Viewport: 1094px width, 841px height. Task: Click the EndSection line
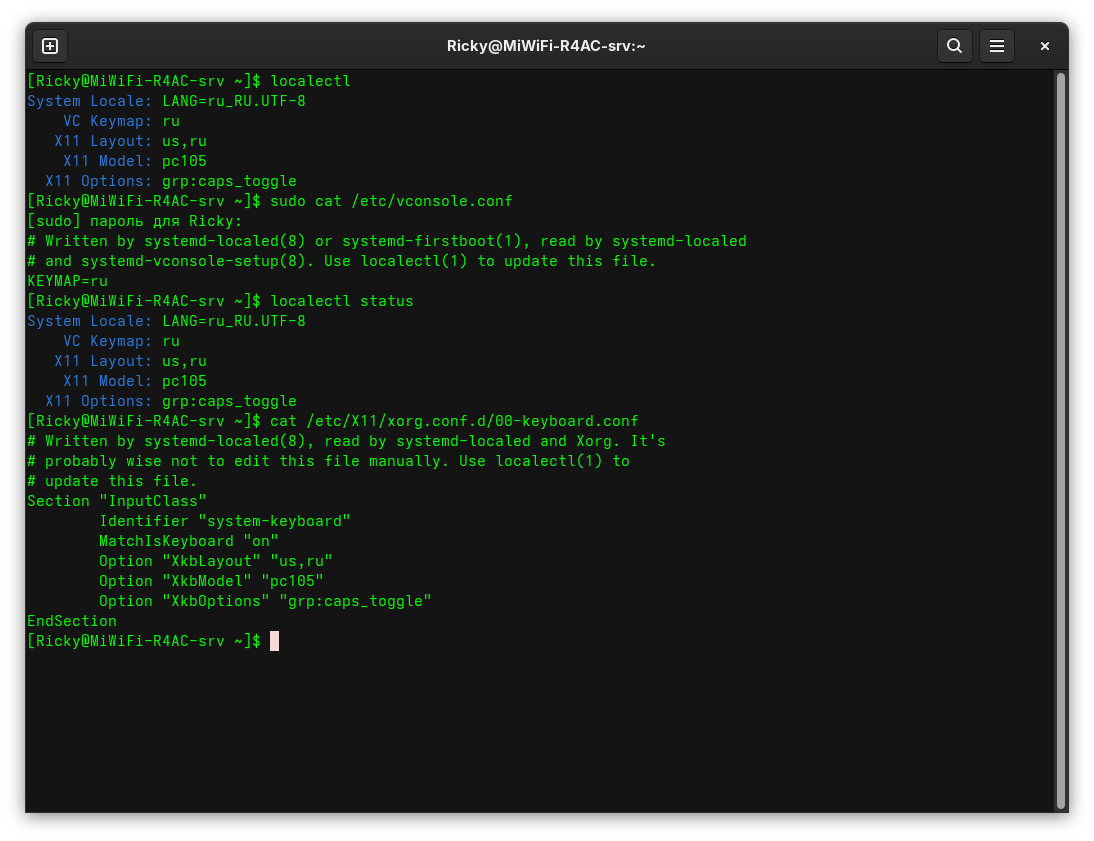point(72,621)
